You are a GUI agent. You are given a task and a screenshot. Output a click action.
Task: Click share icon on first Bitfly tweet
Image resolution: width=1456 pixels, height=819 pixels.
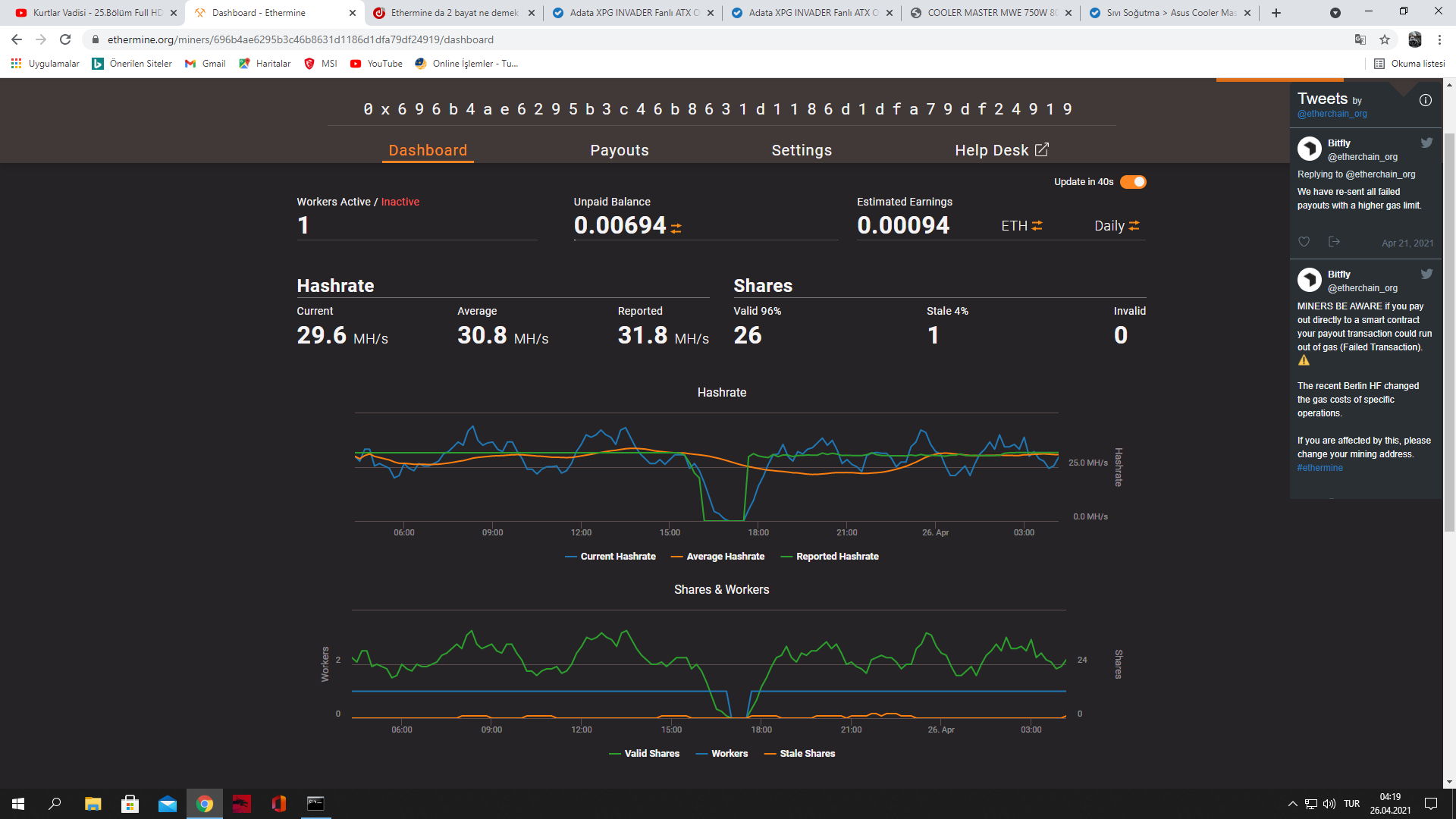(x=1334, y=242)
